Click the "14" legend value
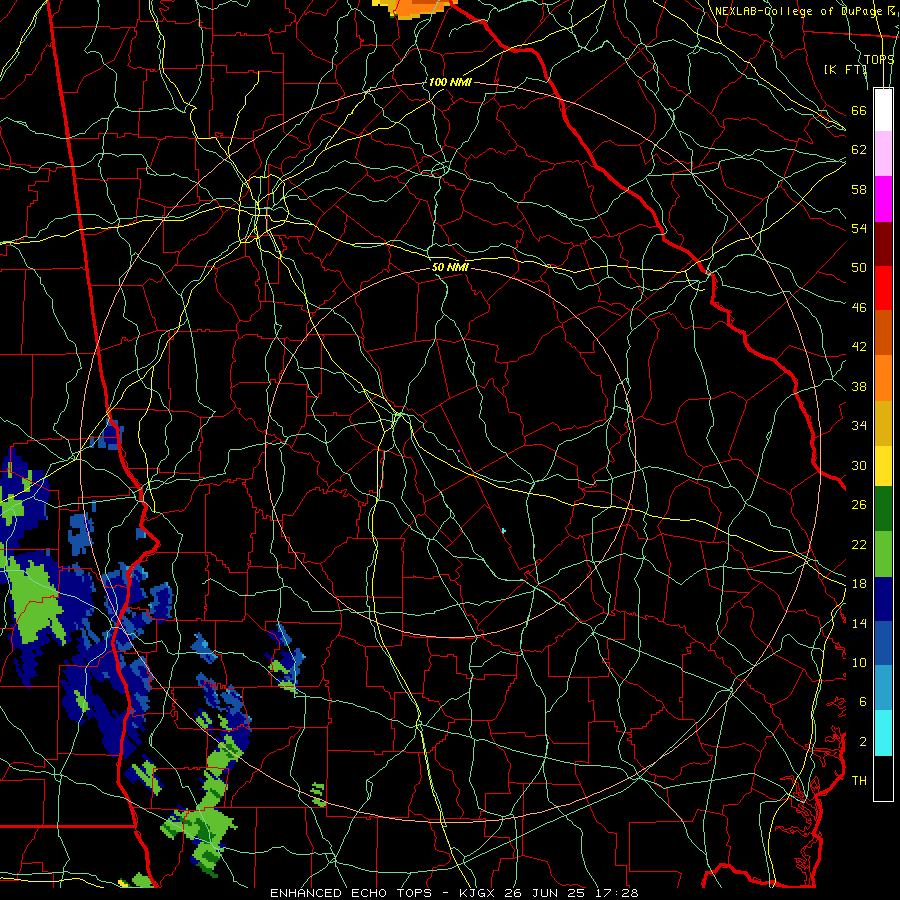 [859, 623]
